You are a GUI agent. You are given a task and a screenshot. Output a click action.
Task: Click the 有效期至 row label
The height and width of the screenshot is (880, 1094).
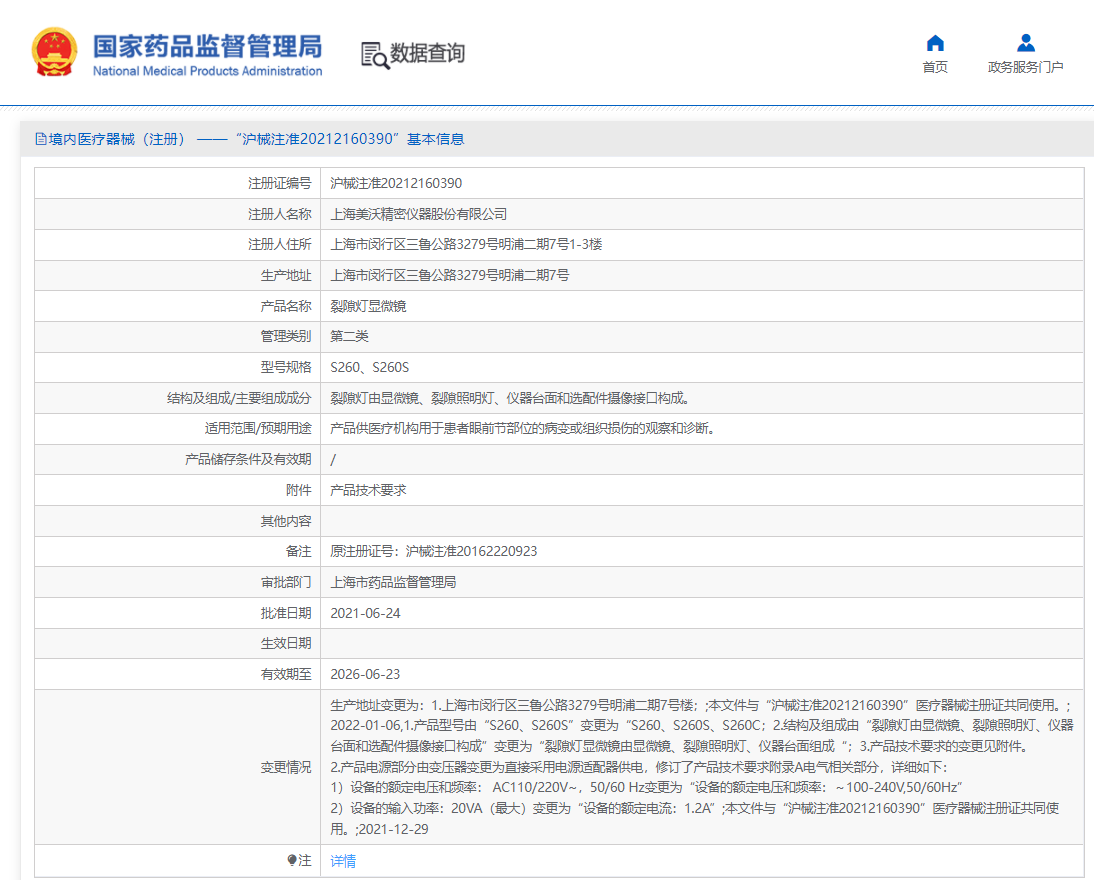point(286,674)
